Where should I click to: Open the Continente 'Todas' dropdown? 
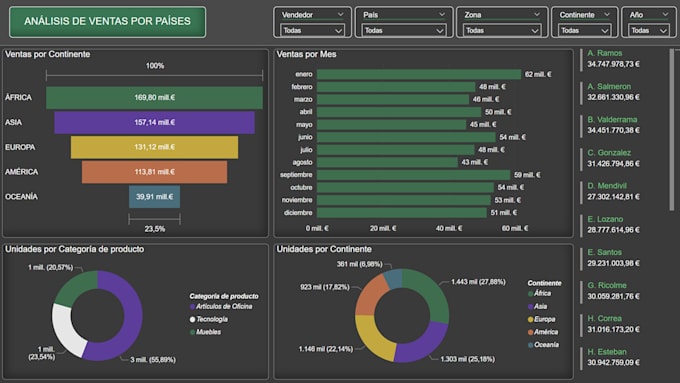click(584, 30)
